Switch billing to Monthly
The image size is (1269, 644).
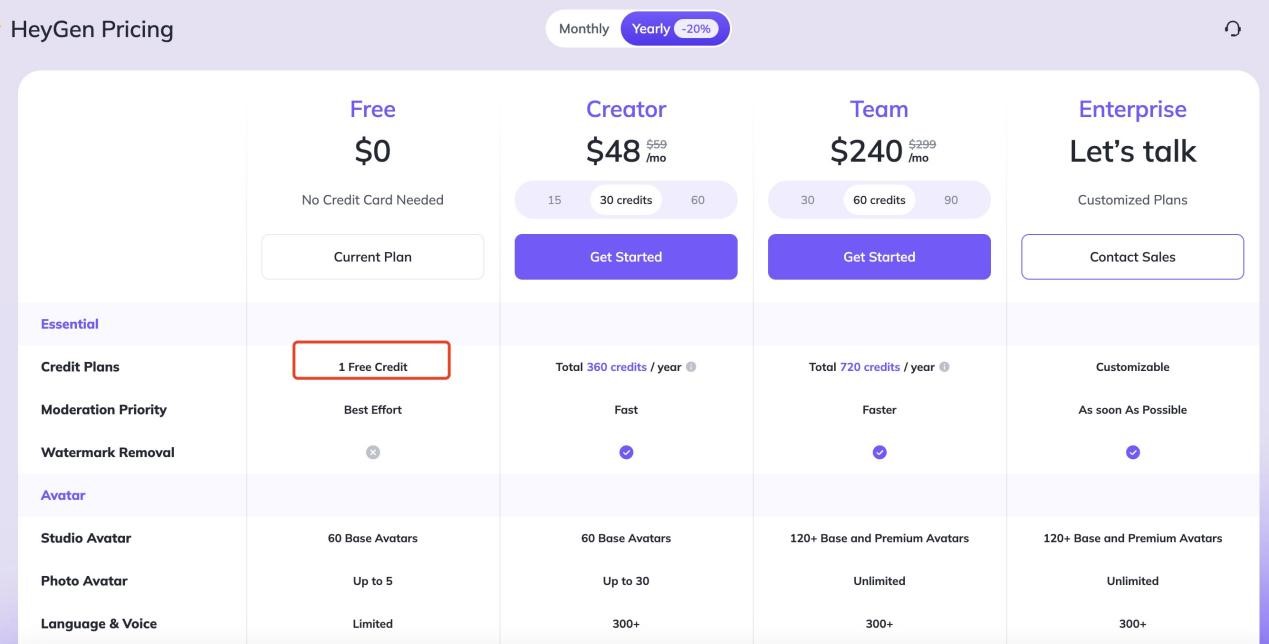584,29
